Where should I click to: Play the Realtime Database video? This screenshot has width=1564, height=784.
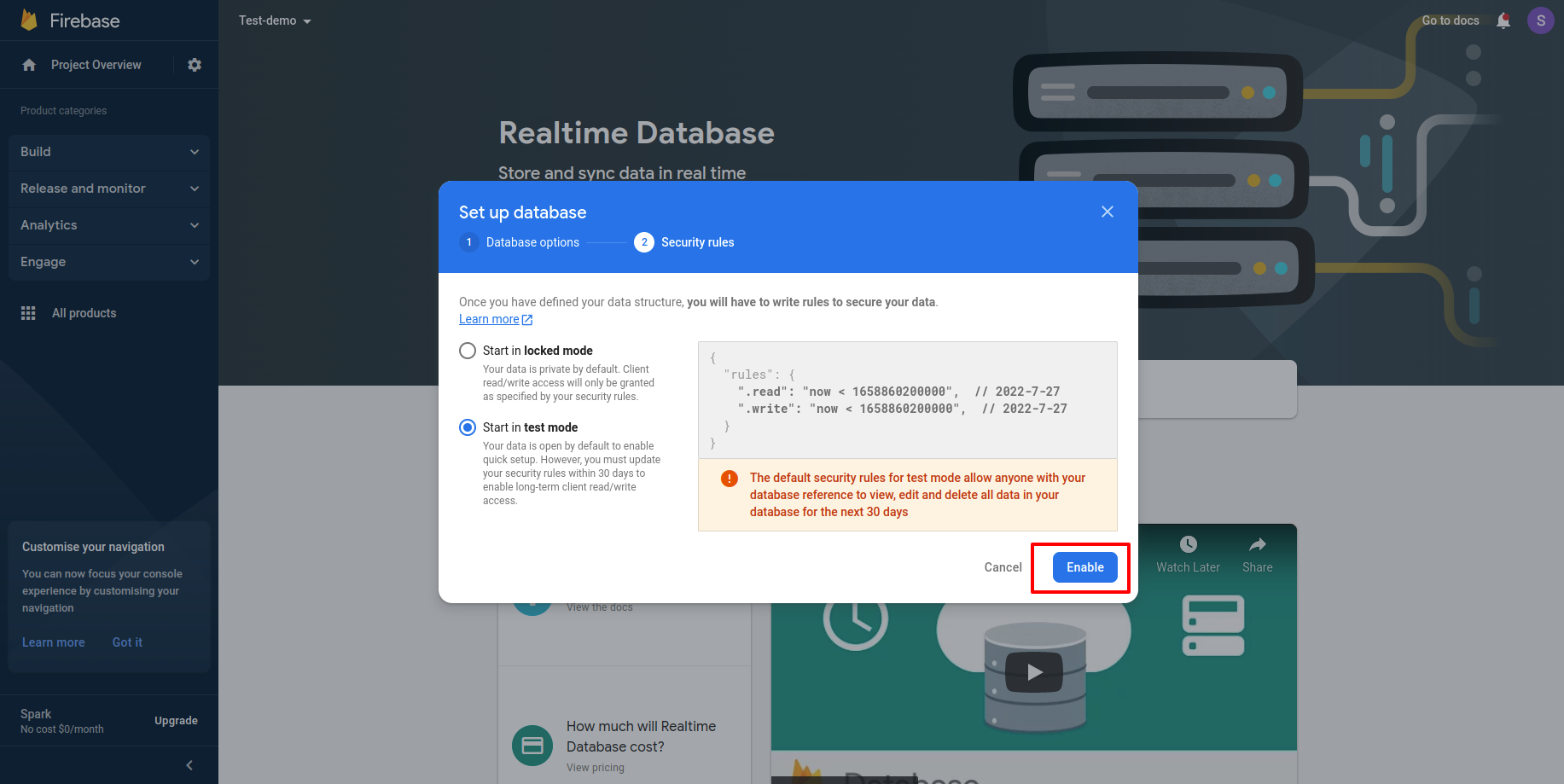(1033, 672)
